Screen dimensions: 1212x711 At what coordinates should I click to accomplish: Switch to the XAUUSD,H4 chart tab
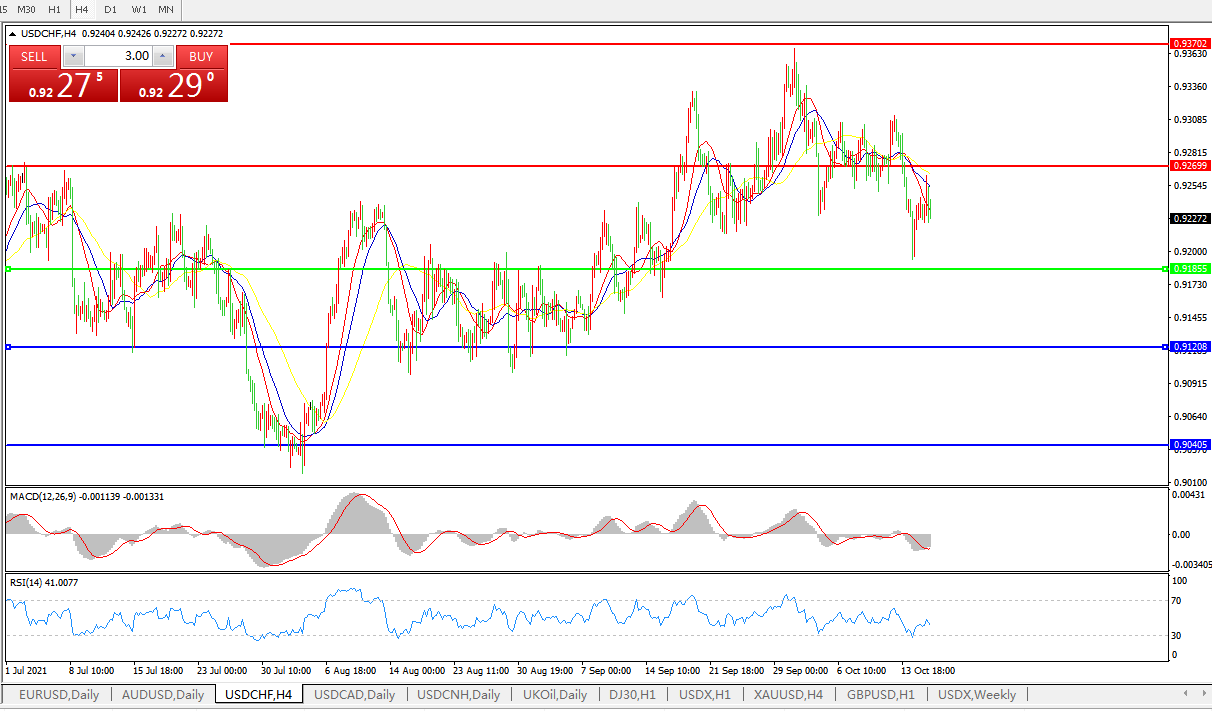point(789,694)
